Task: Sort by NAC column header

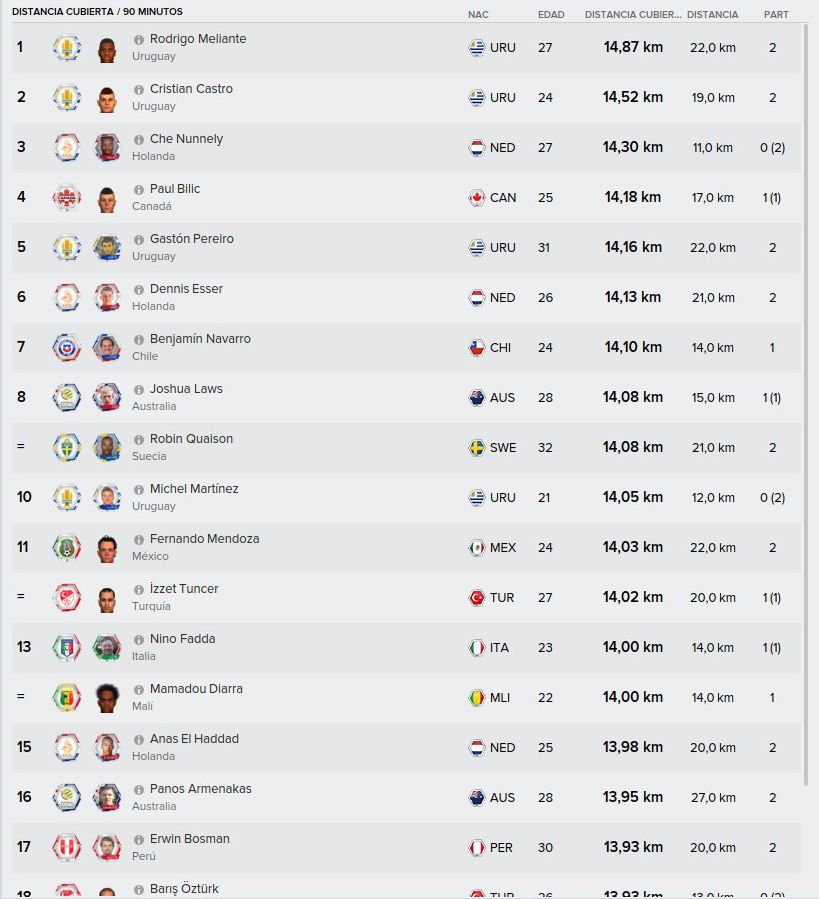Action: coord(478,14)
